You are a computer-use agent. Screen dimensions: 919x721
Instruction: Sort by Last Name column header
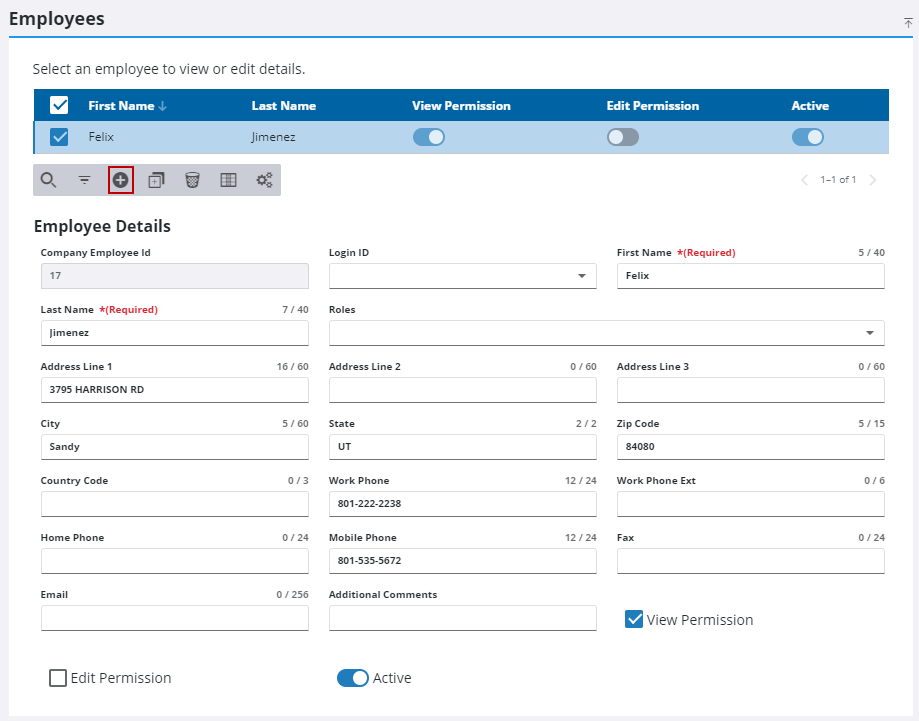pos(284,106)
